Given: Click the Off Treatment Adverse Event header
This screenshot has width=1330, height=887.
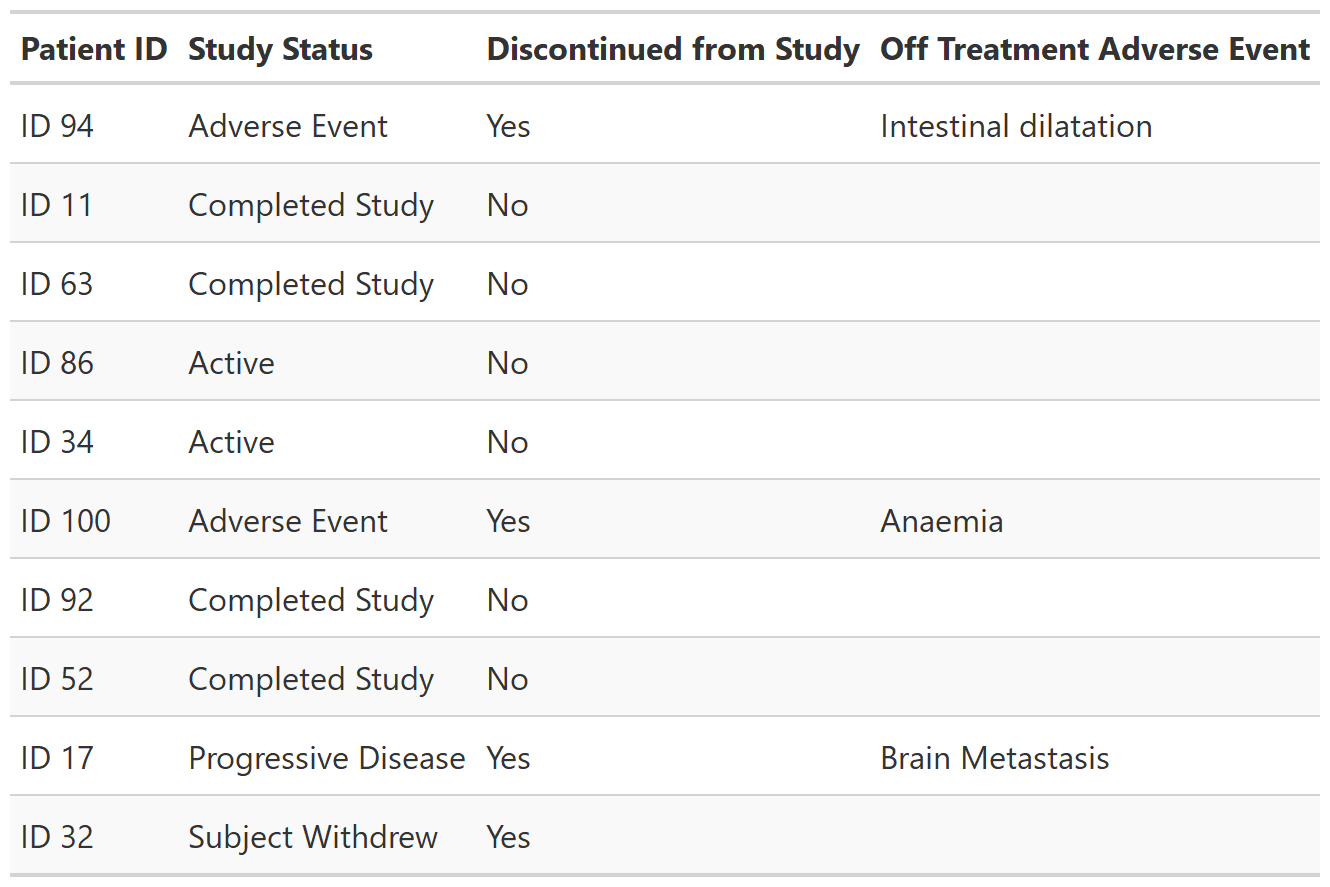Looking at the screenshot, I should 1095,49.
